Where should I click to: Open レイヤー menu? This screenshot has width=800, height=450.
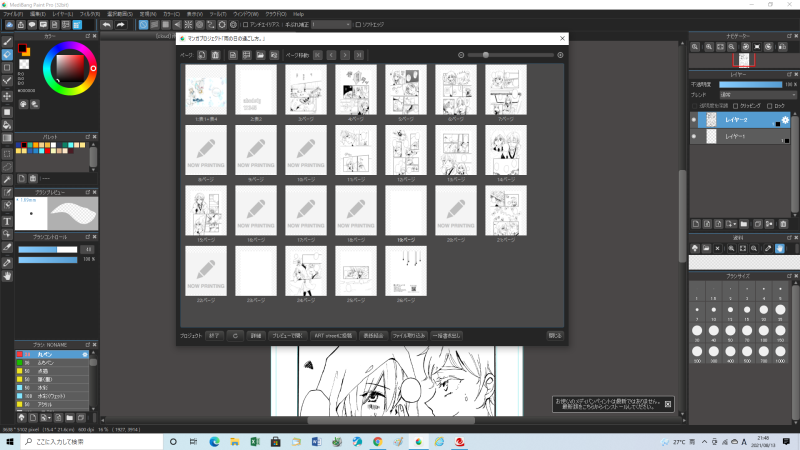63,14
